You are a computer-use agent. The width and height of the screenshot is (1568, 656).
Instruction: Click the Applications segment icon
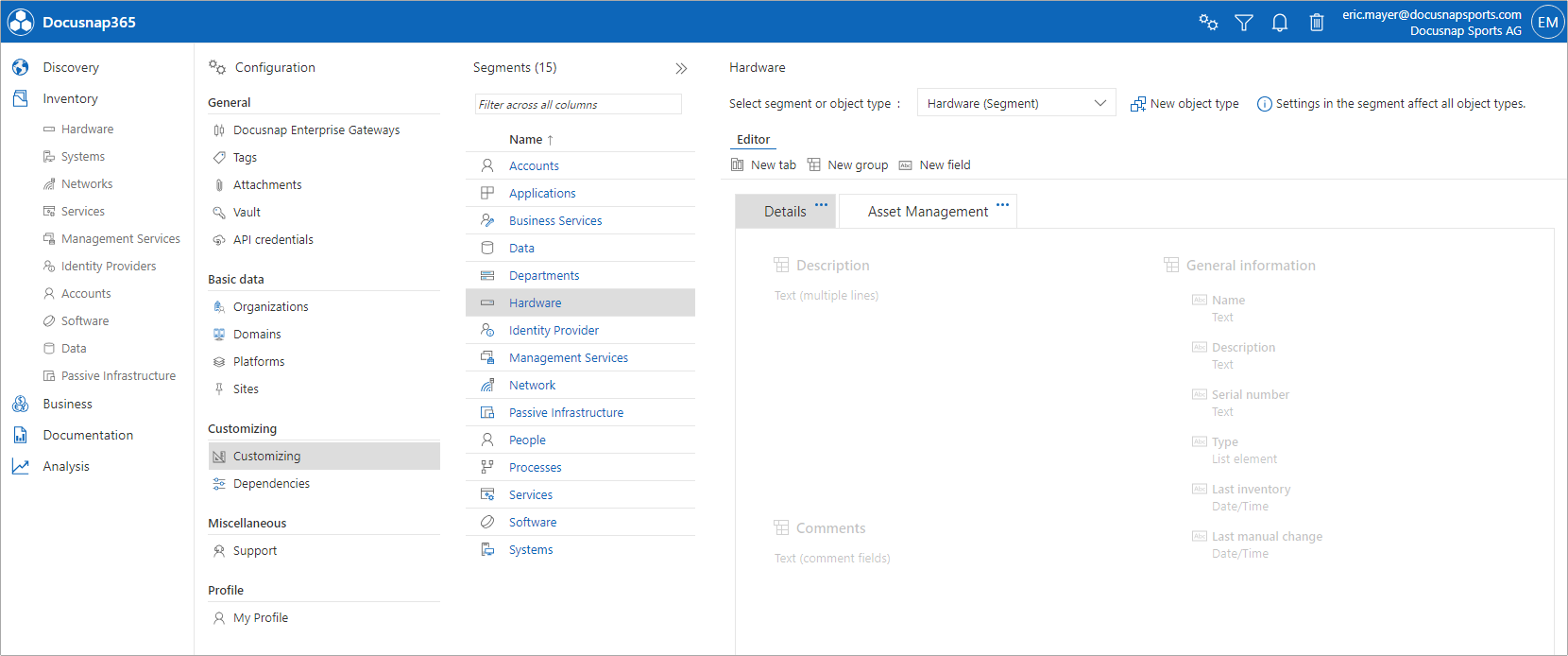click(x=487, y=193)
